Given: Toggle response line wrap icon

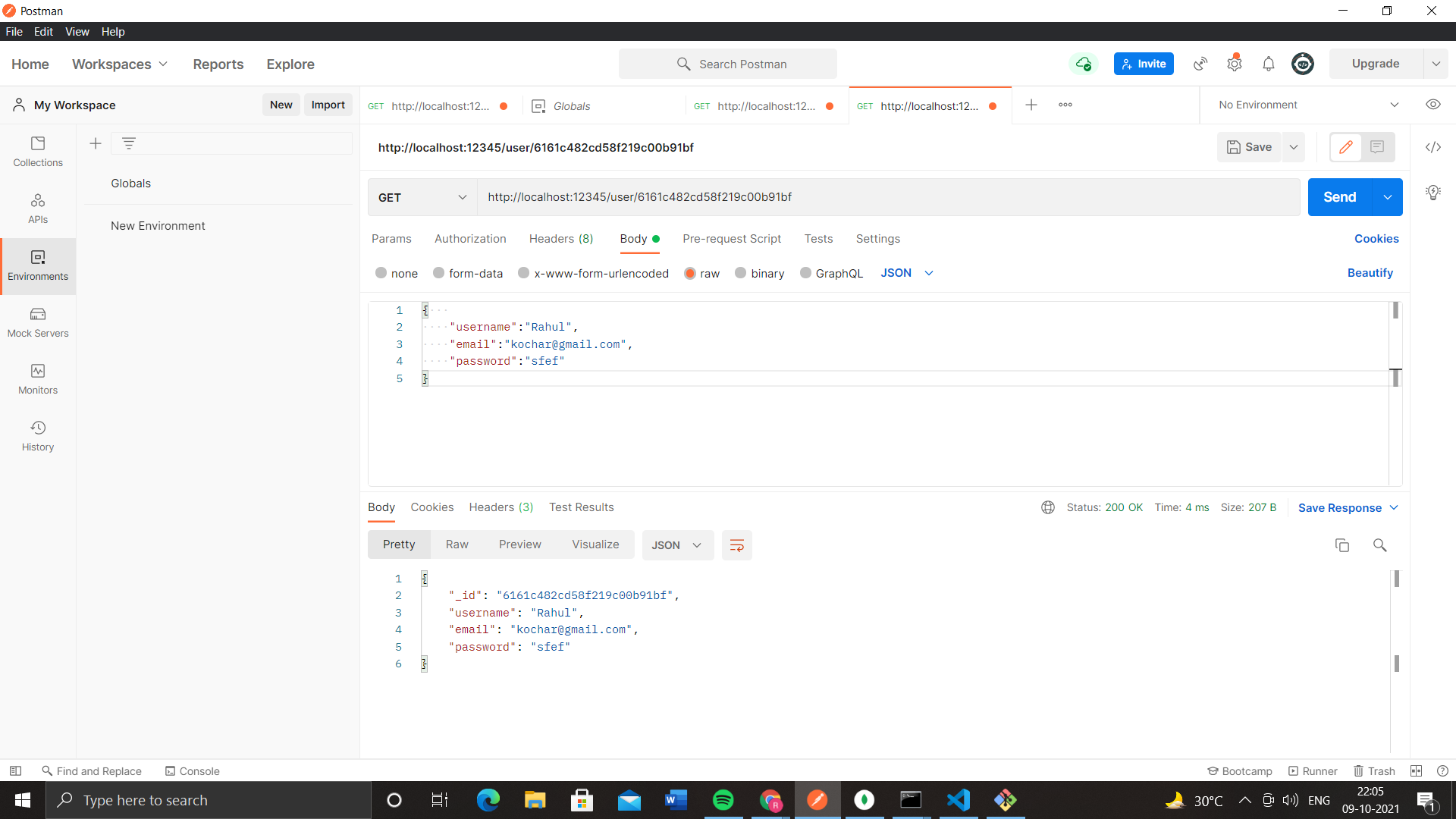Looking at the screenshot, I should click(x=737, y=545).
